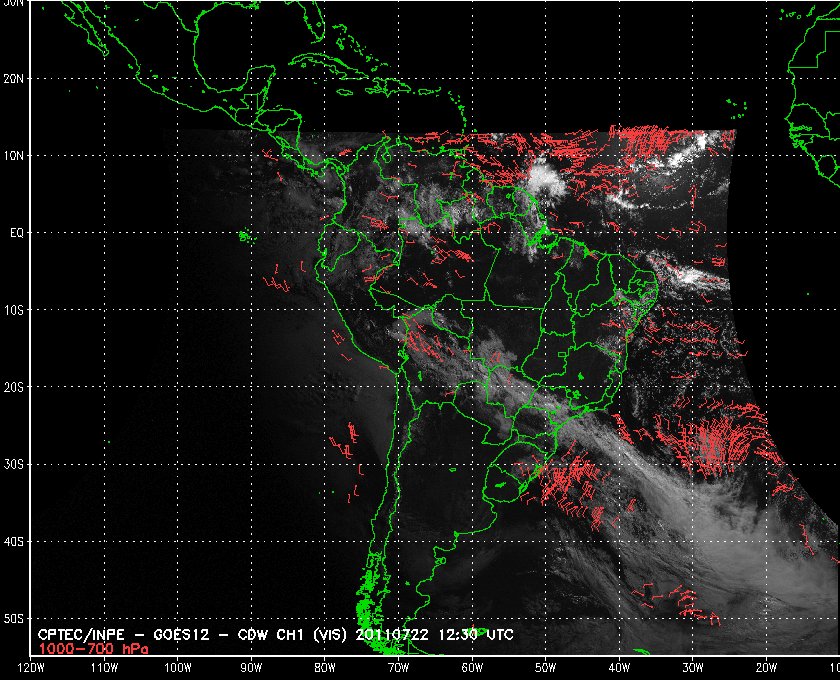
Task: Click the CDW CH1 (VIS) channel text
Action: [x=294, y=636]
